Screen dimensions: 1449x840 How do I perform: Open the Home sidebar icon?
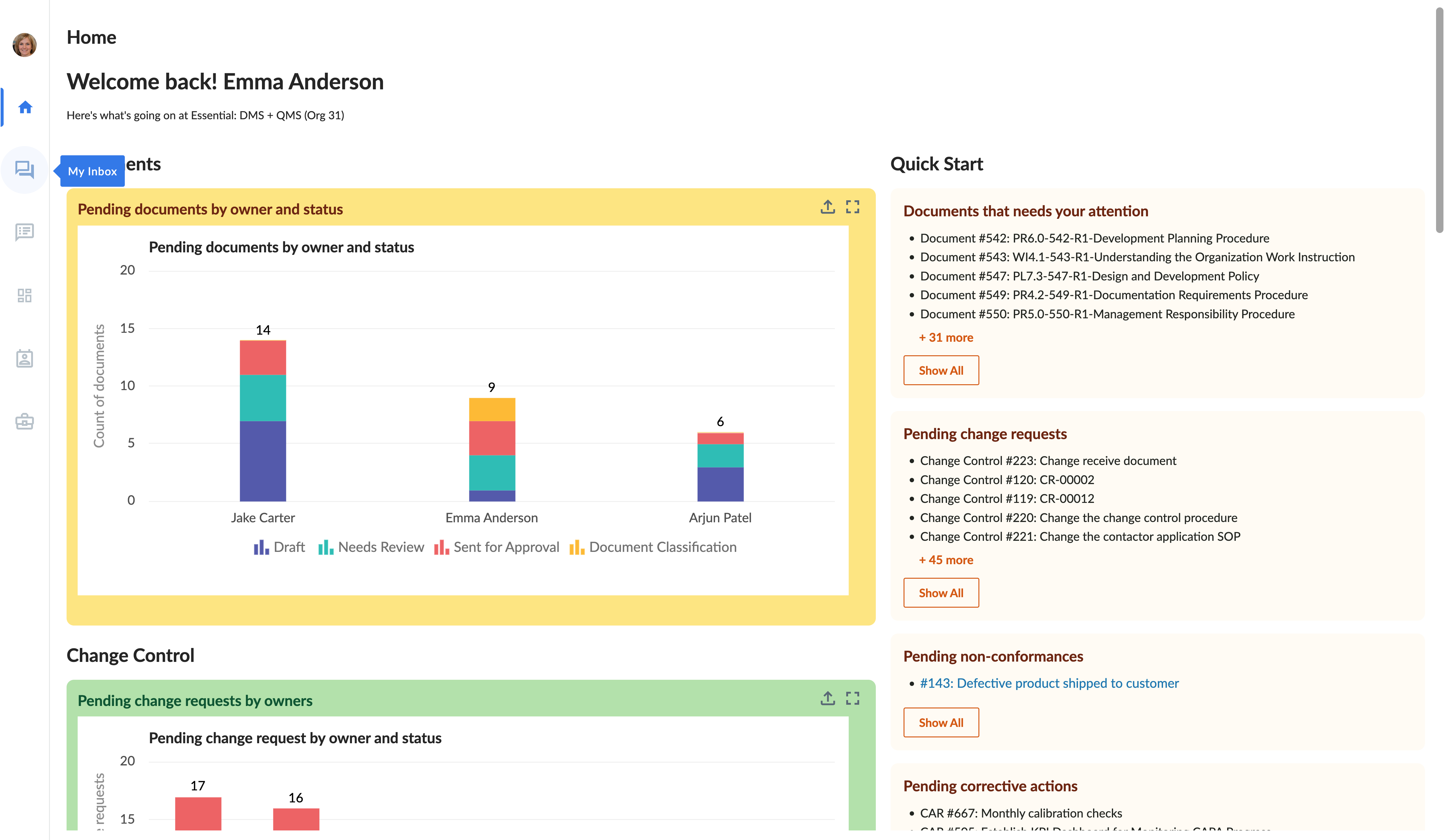click(25, 107)
